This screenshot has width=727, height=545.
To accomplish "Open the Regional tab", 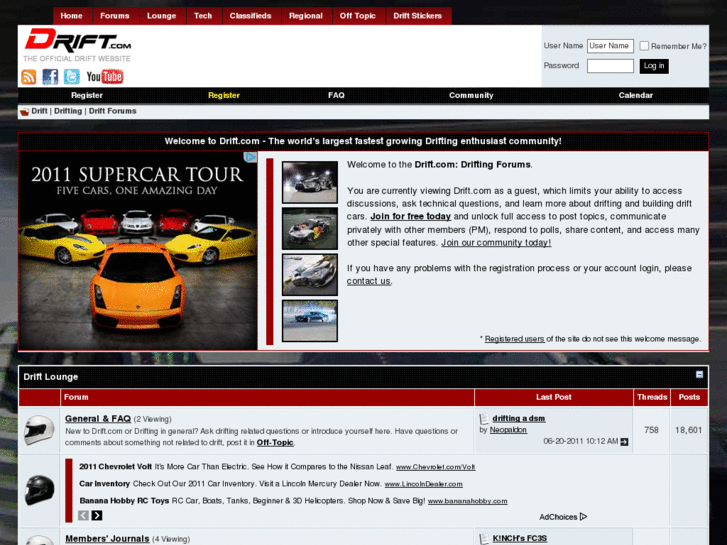I will coord(306,16).
